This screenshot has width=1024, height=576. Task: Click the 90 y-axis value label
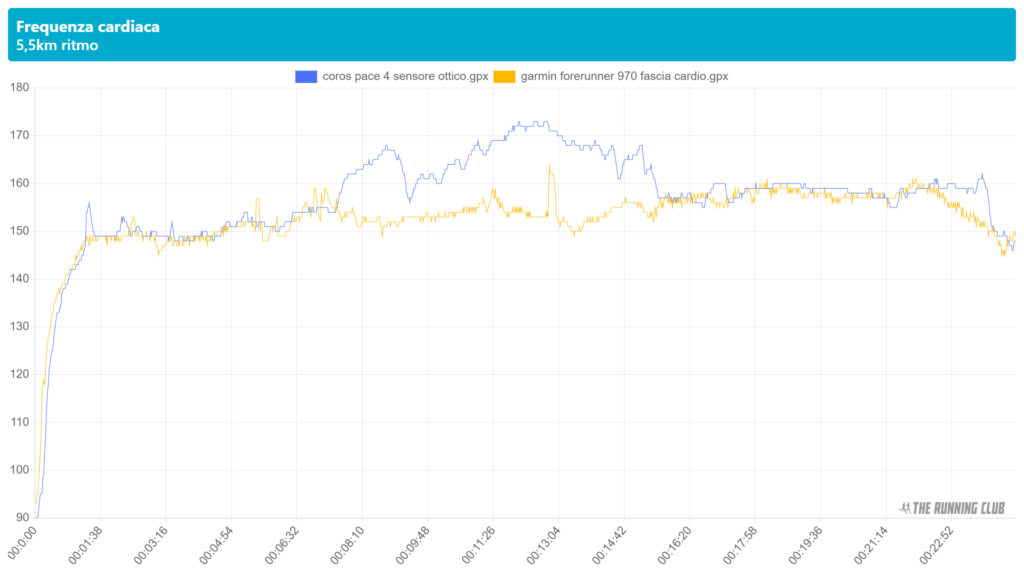(x=22, y=518)
